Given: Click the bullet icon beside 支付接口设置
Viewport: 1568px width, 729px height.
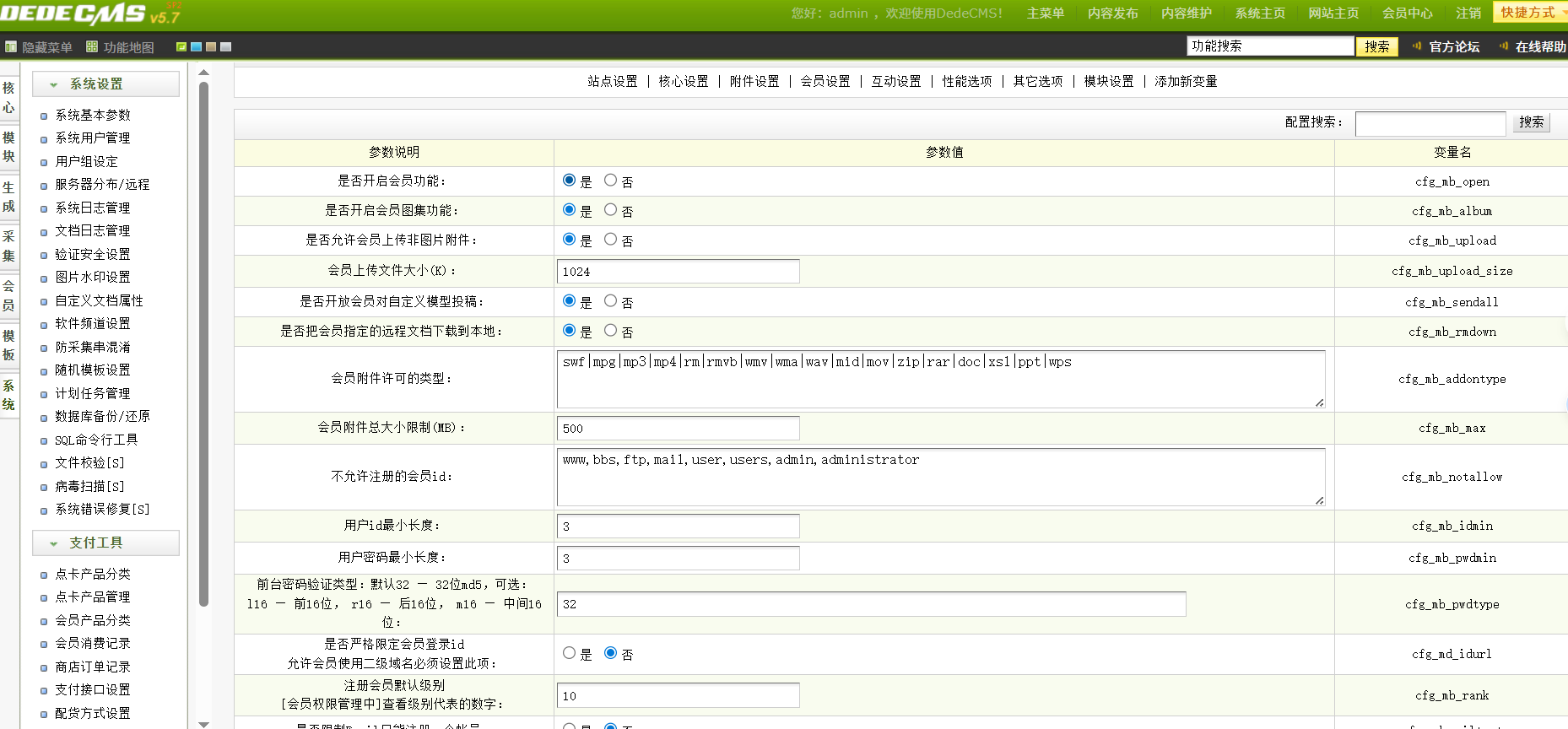Looking at the screenshot, I should click(44, 691).
